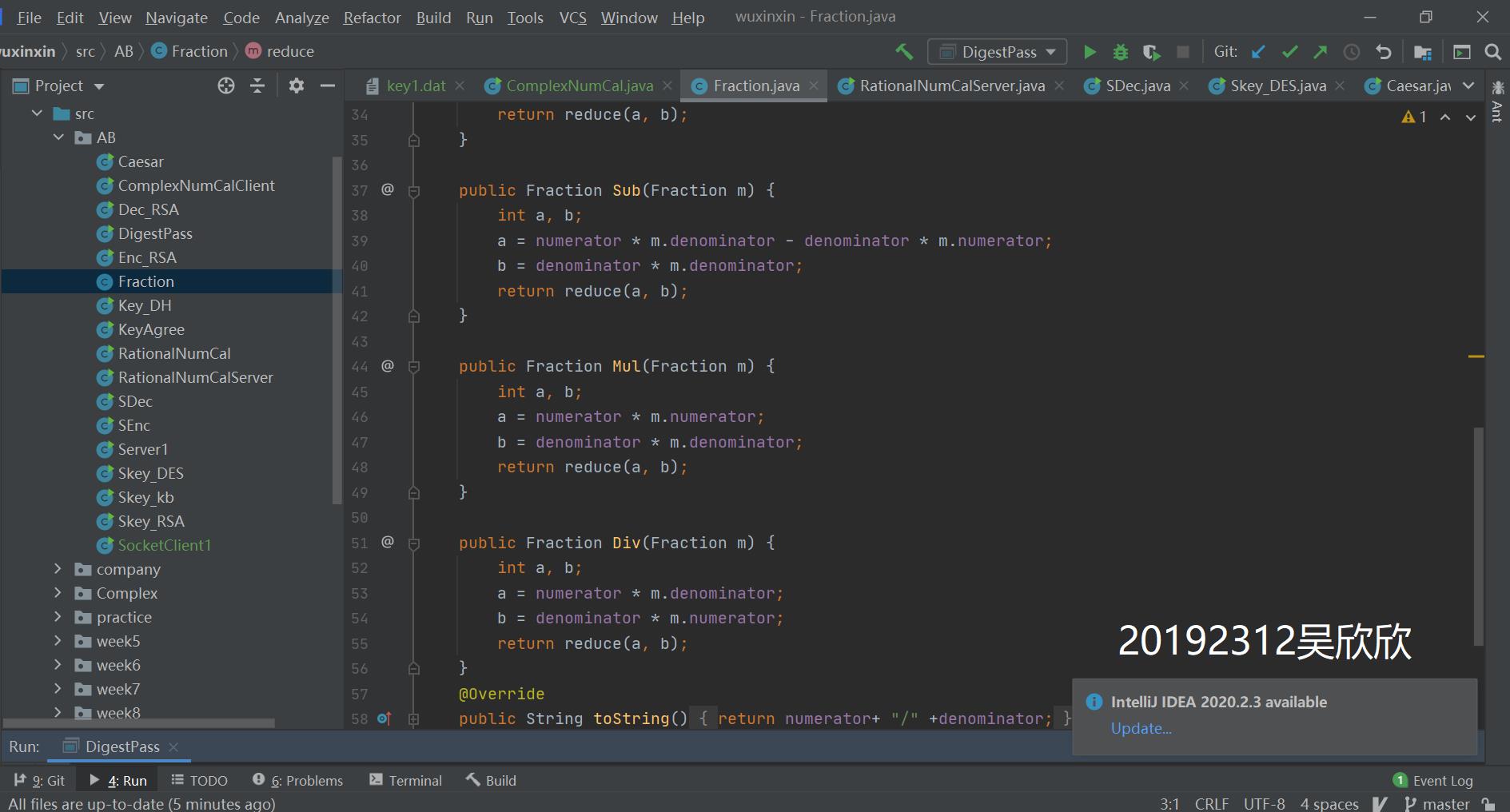Expand the week5 folder
Viewport: 1510px width, 812px height.
click(58, 641)
